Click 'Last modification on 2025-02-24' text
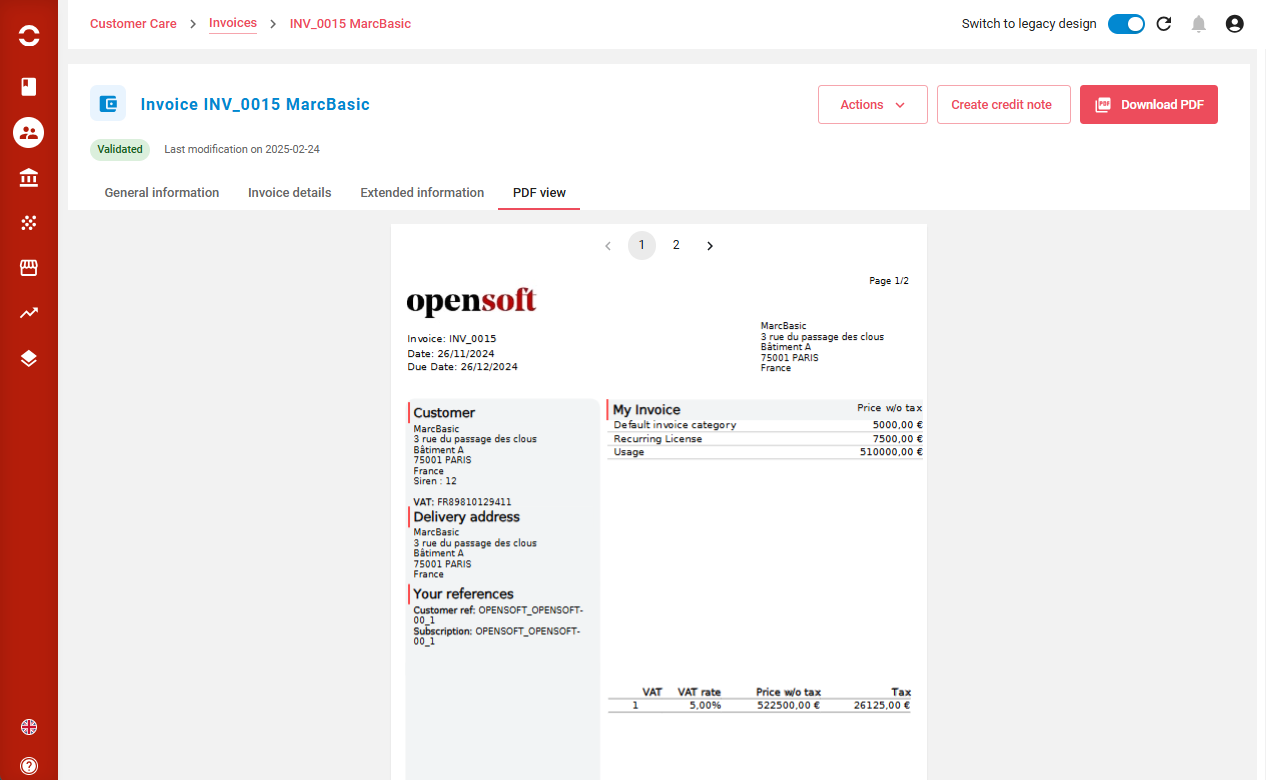Viewport: 1266px width, 780px height. [x=242, y=149]
